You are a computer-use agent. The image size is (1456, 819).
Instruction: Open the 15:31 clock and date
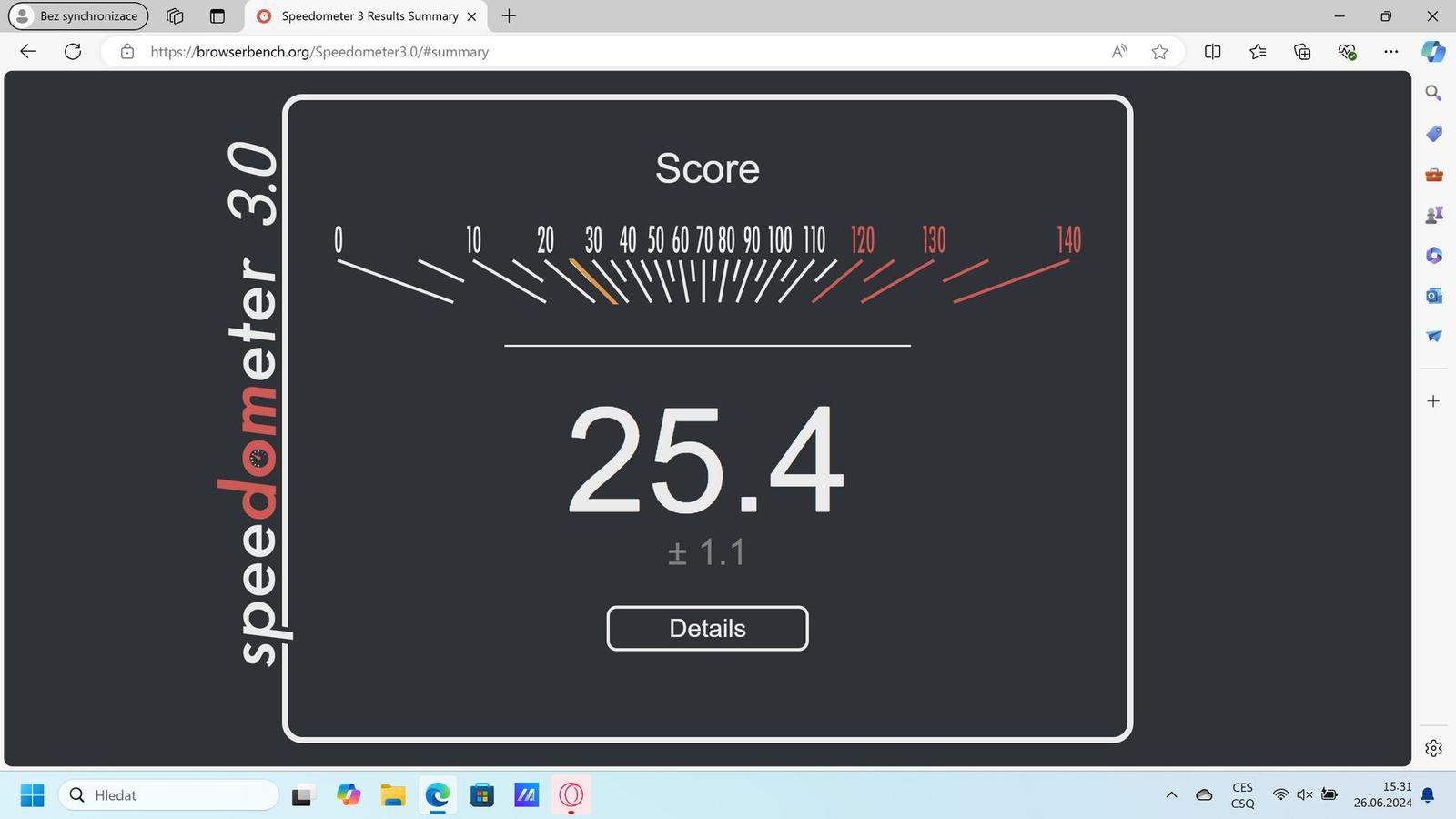1382,795
